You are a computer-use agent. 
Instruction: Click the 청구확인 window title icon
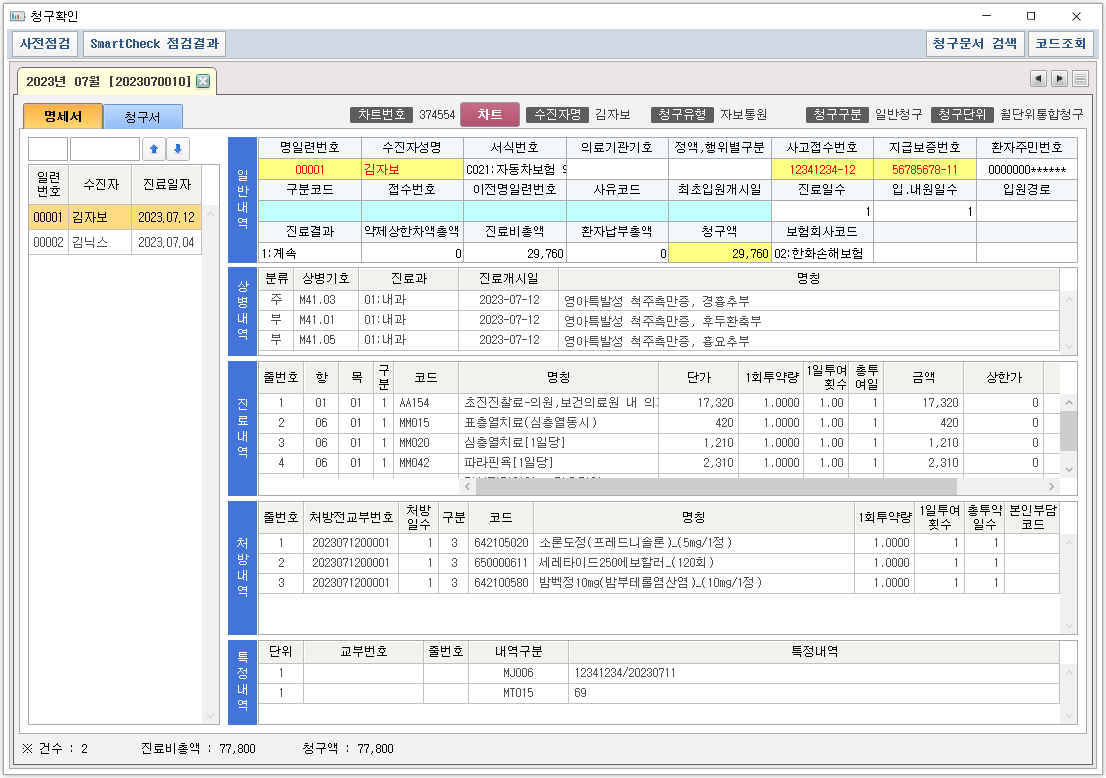pyautogui.click(x=17, y=16)
